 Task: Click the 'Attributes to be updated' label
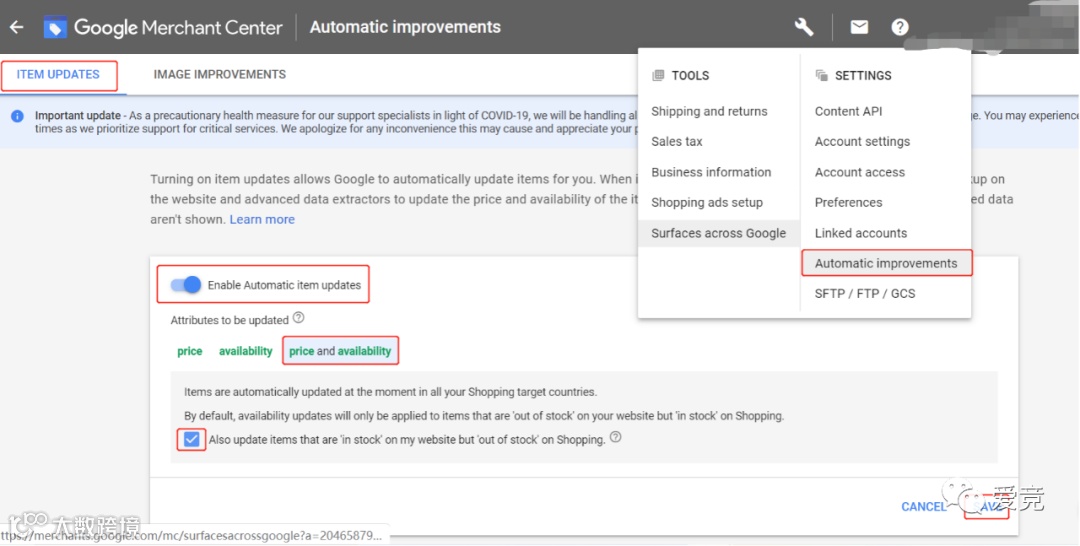229,320
